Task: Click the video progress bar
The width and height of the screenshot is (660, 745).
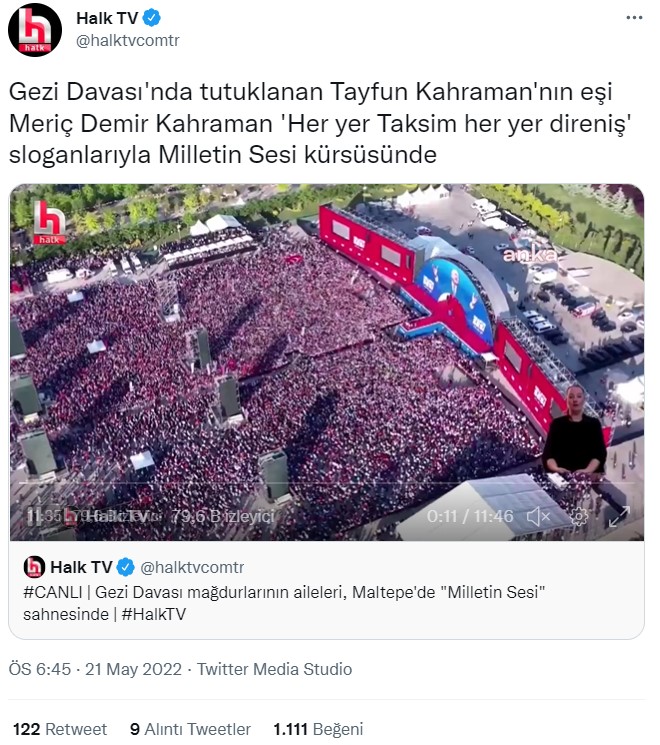Action: tap(327, 483)
